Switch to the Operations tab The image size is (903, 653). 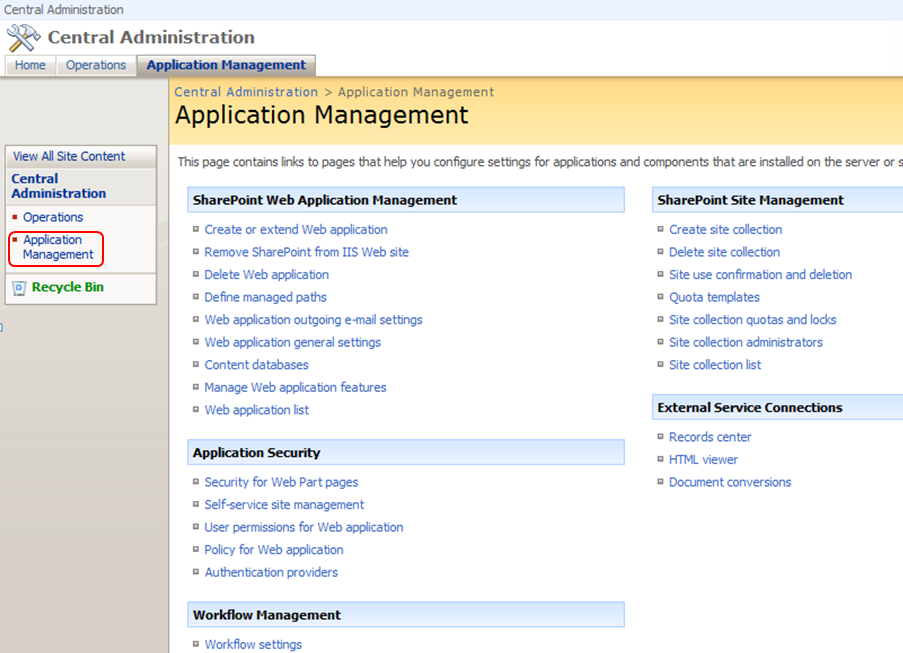[96, 65]
